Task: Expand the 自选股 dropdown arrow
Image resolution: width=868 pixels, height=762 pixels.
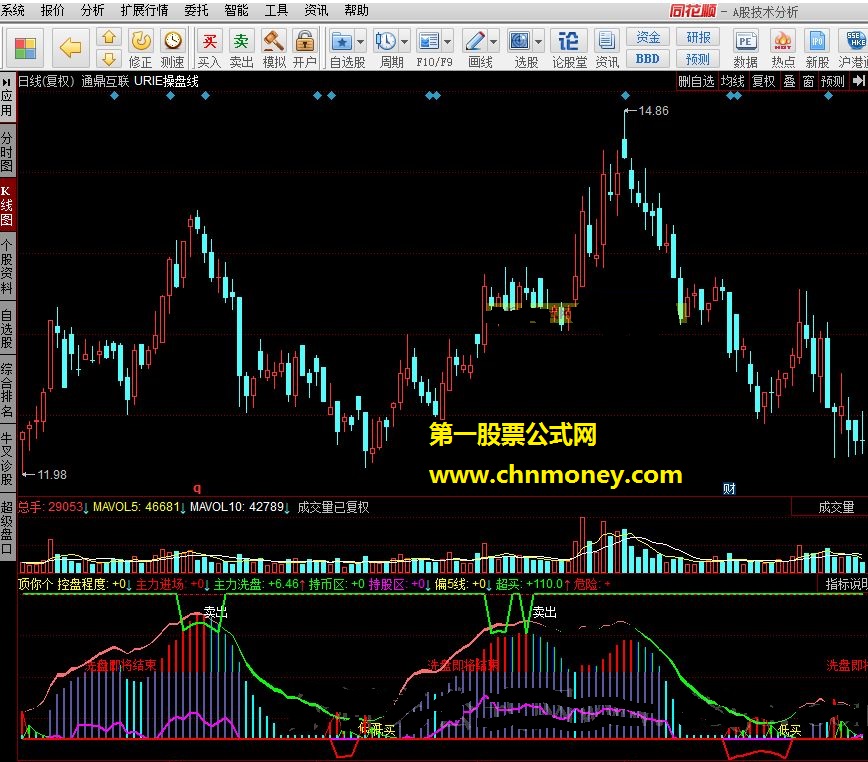Action: pos(360,42)
